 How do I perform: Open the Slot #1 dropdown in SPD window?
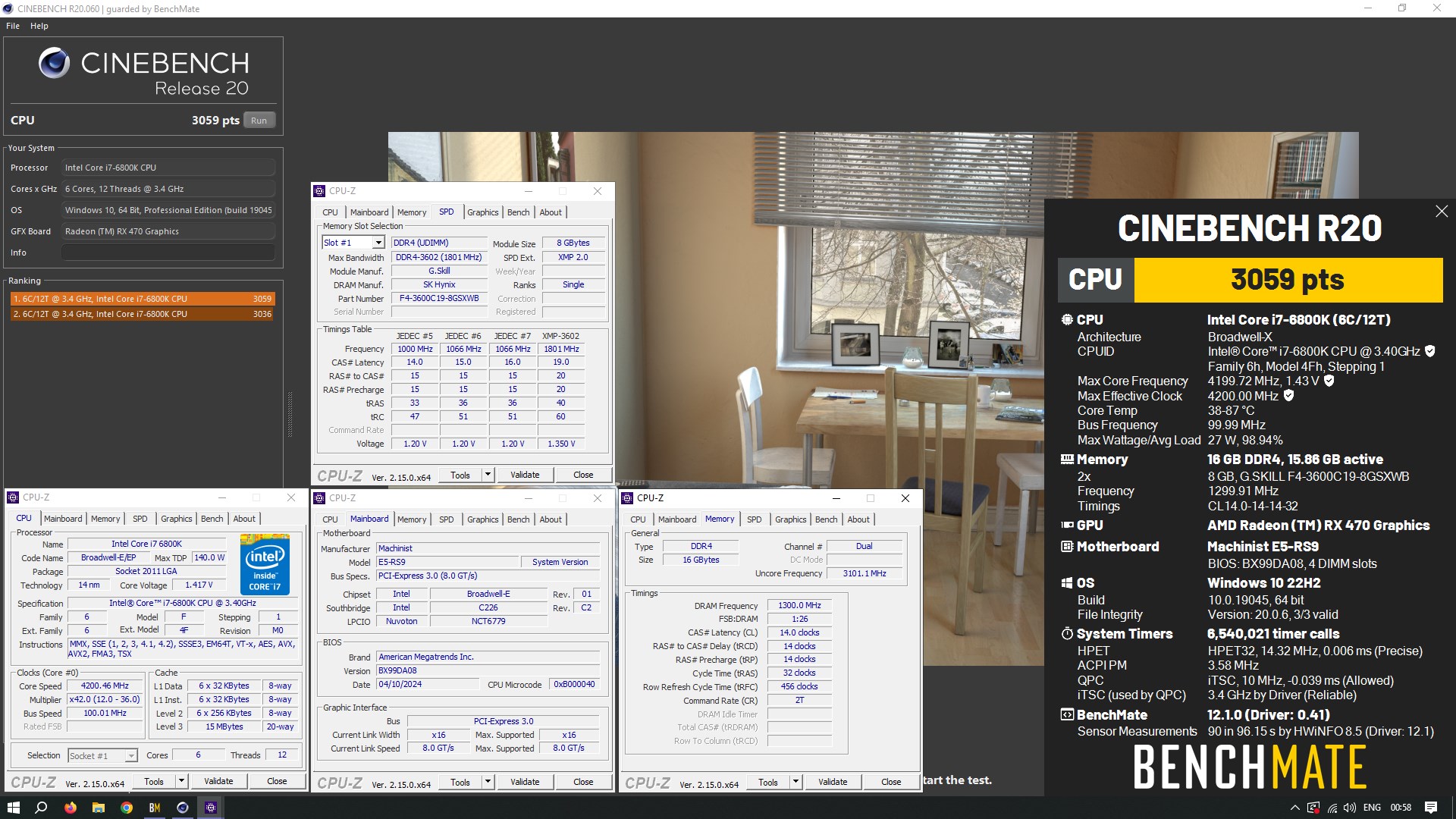click(x=378, y=243)
